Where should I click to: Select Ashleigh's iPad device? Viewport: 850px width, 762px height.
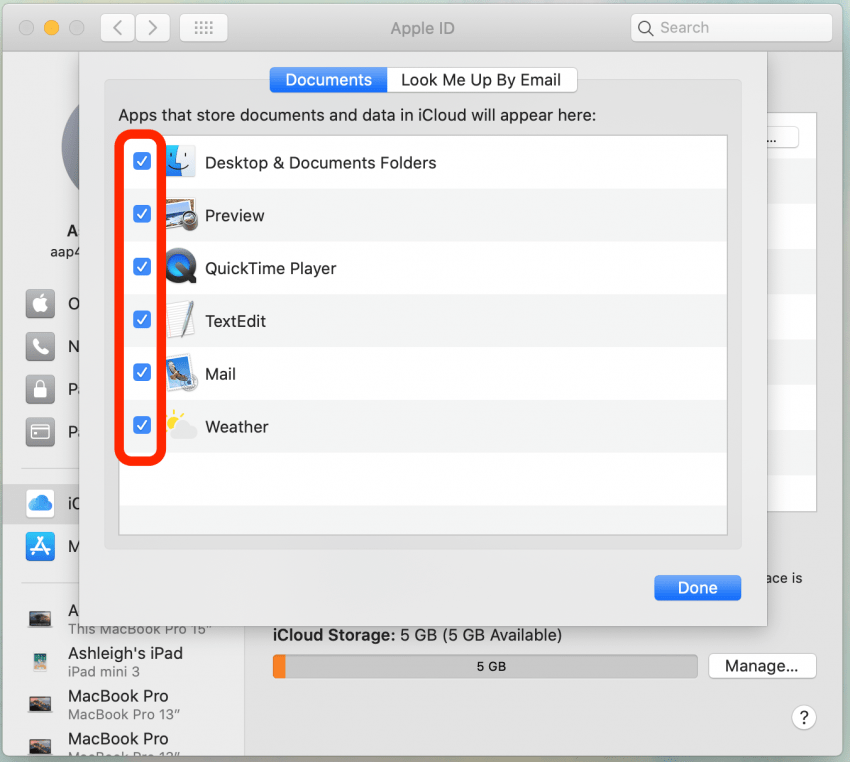(125, 662)
